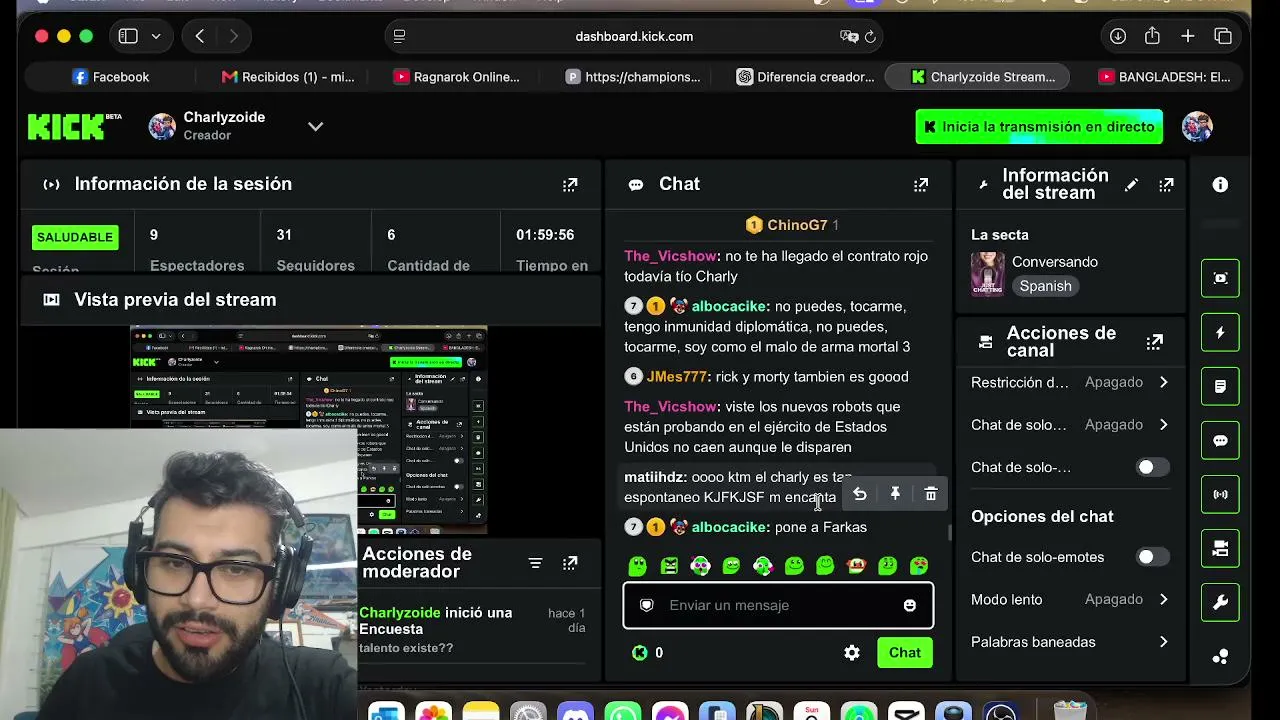Click matiihdz username in chat
The image size is (1280, 720).
coord(655,477)
